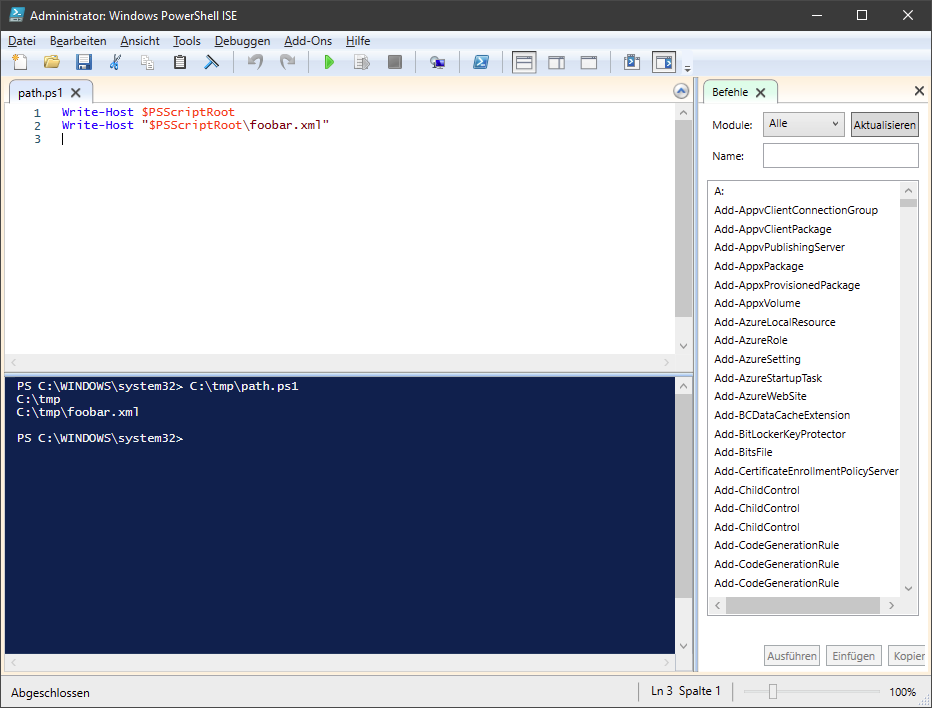Click the Ausführen button

pos(792,656)
